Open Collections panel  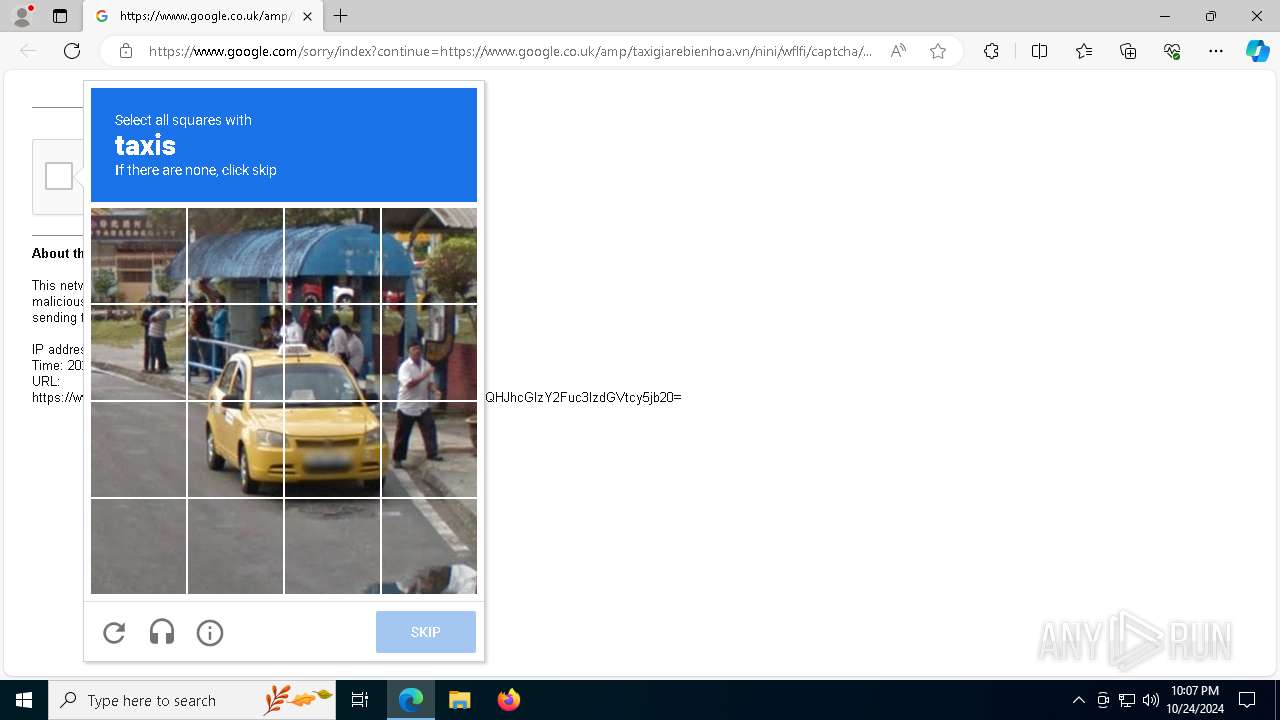[1128, 51]
